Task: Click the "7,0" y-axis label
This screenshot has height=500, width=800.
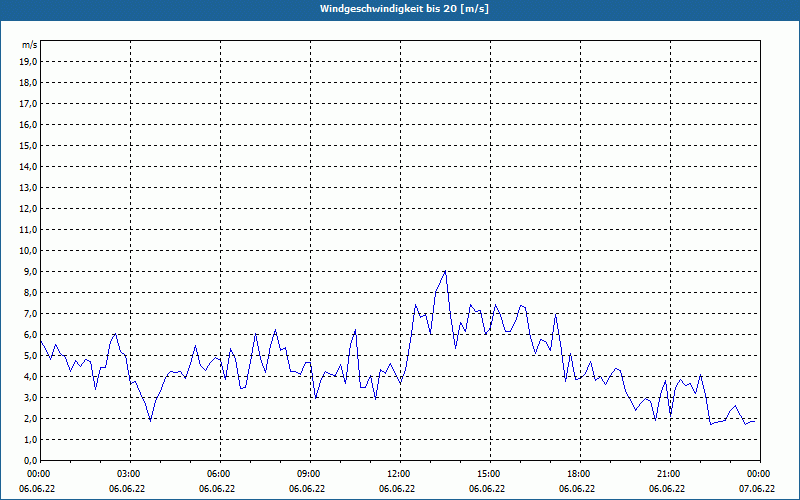Action: [x=31, y=314]
